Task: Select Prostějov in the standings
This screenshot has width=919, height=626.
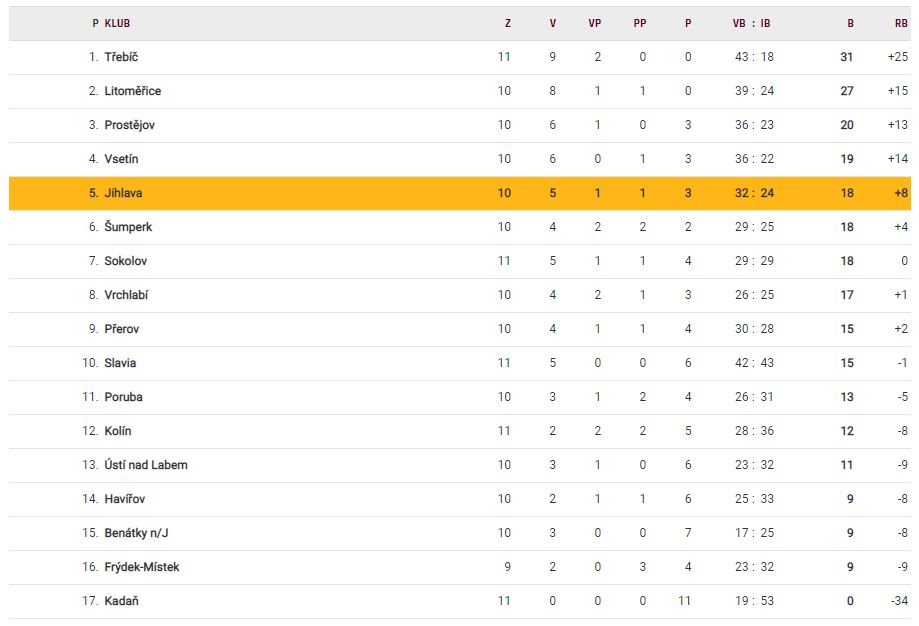Action: (x=129, y=125)
